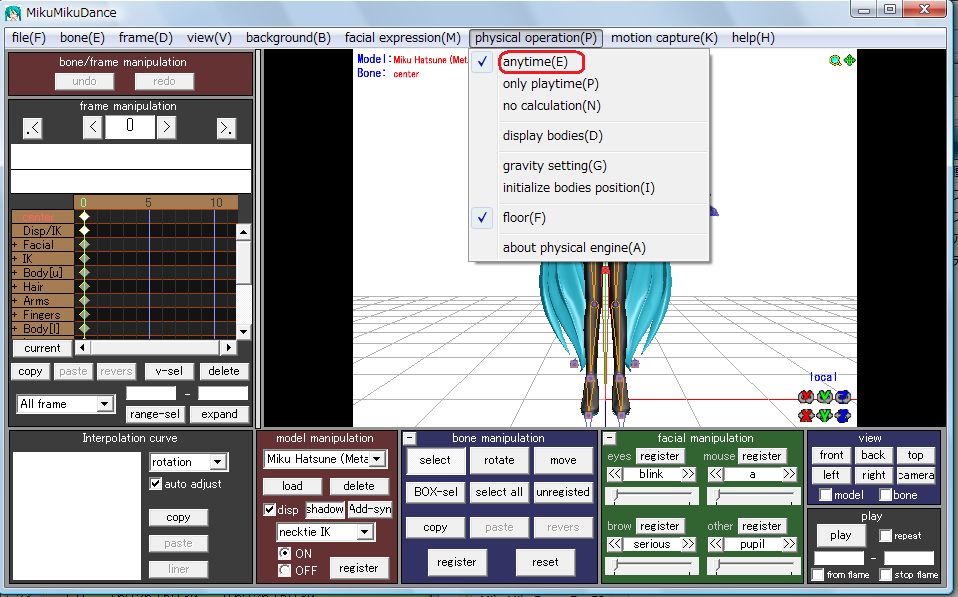Click the zoom magnifier icon in viewport
The height and width of the screenshot is (597, 958).
[835, 60]
